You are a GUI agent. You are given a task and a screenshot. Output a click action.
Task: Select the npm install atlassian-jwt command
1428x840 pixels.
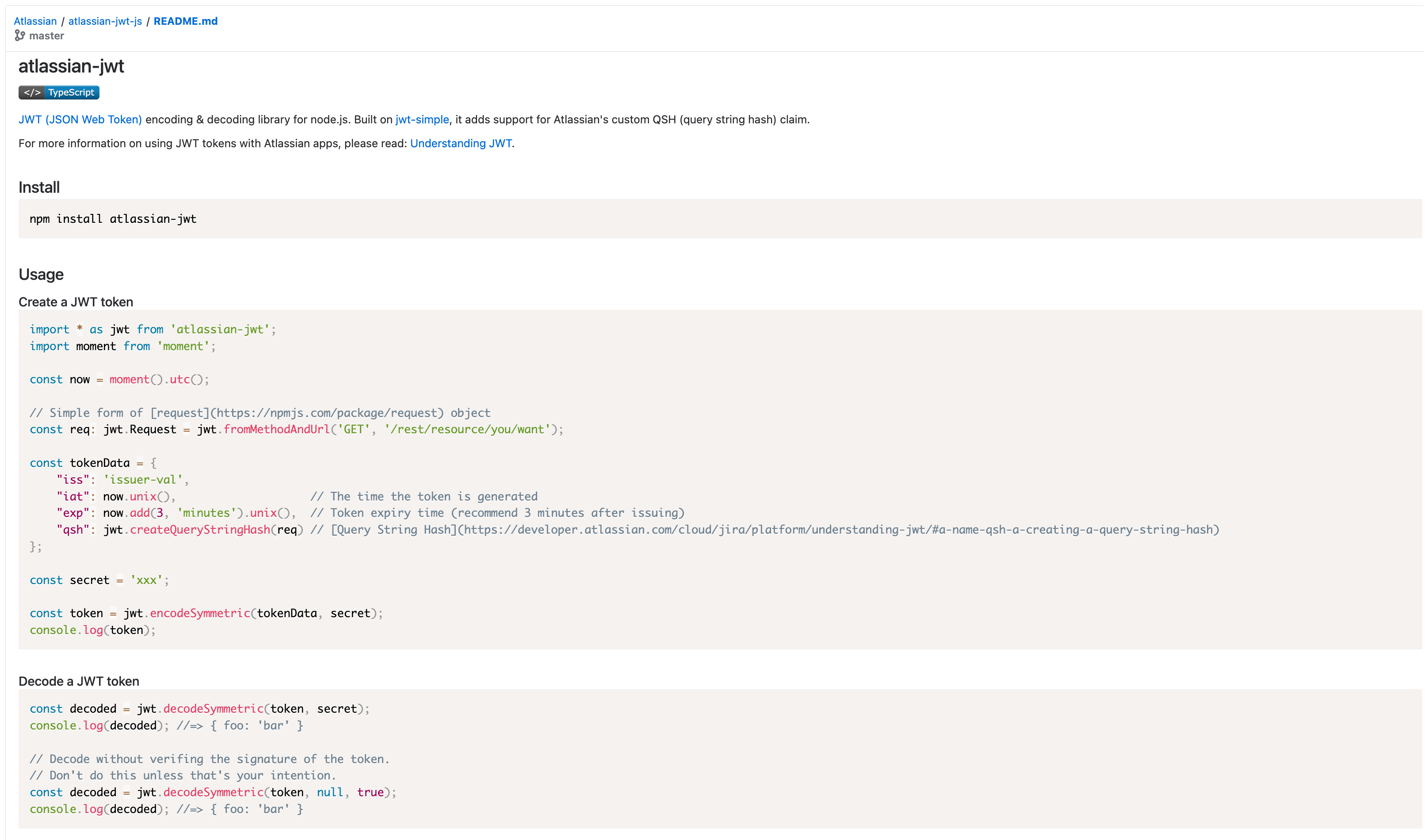(x=113, y=218)
